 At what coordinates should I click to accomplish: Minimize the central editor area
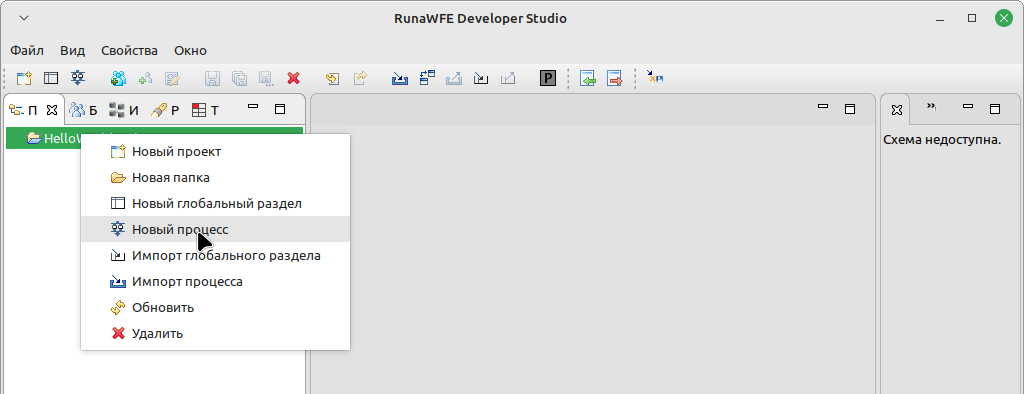824,107
